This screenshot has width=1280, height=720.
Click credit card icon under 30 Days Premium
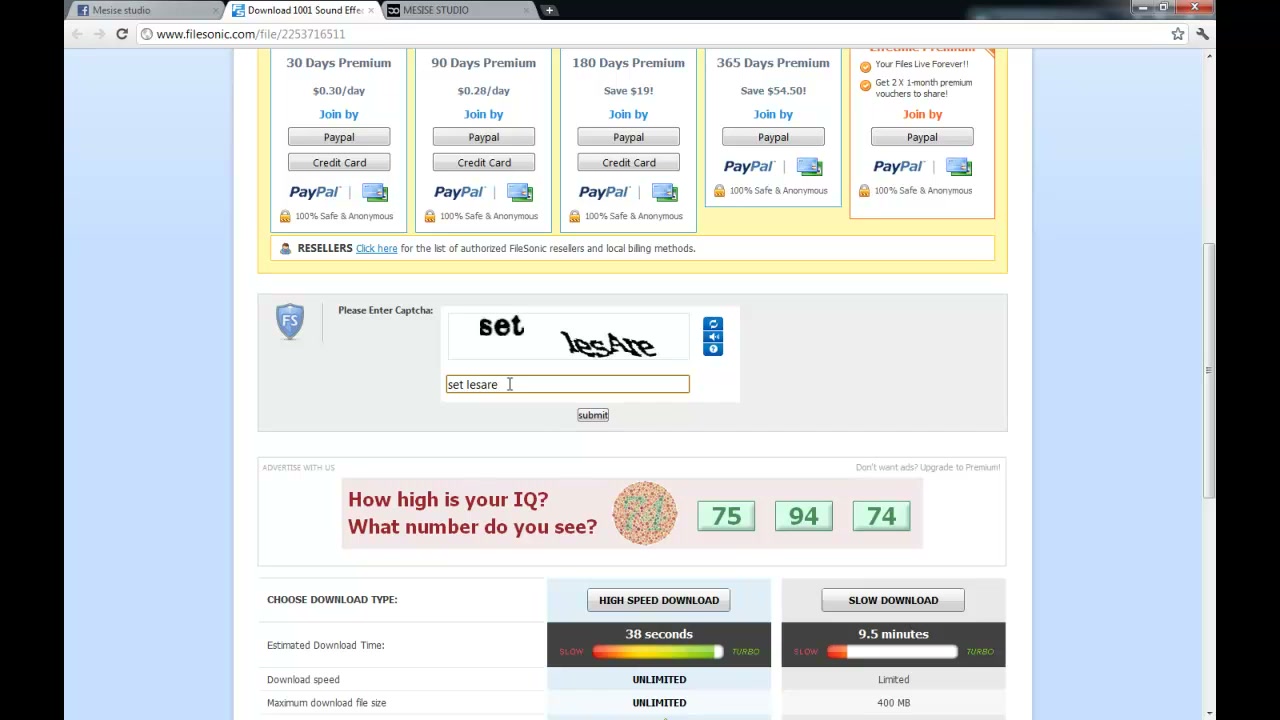(x=375, y=192)
